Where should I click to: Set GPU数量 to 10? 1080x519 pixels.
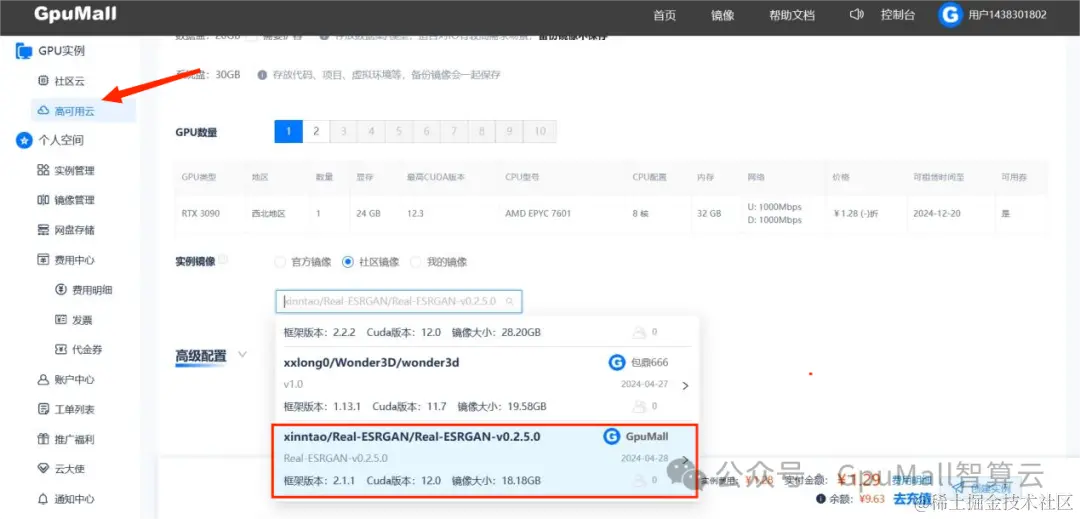coord(540,131)
